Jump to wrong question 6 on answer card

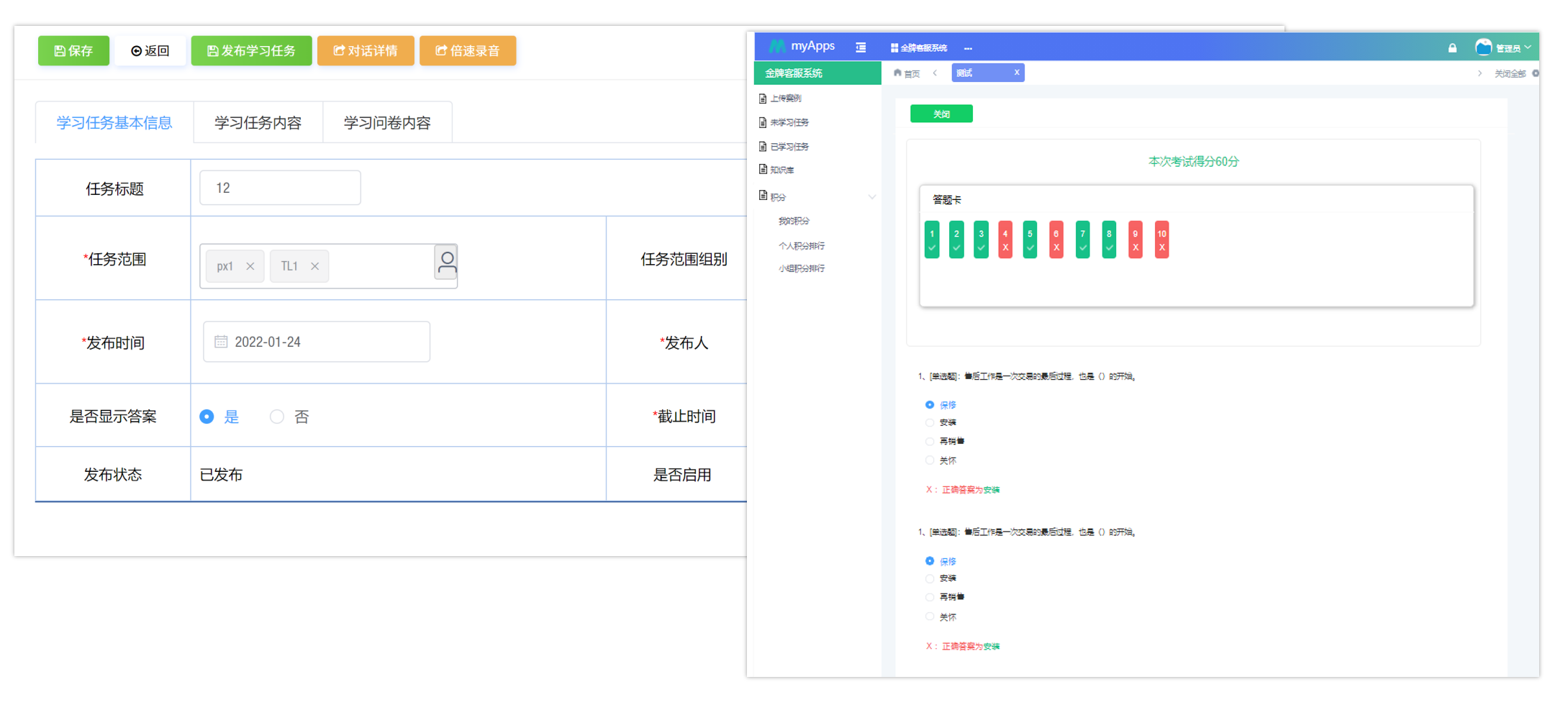point(1056,240)
